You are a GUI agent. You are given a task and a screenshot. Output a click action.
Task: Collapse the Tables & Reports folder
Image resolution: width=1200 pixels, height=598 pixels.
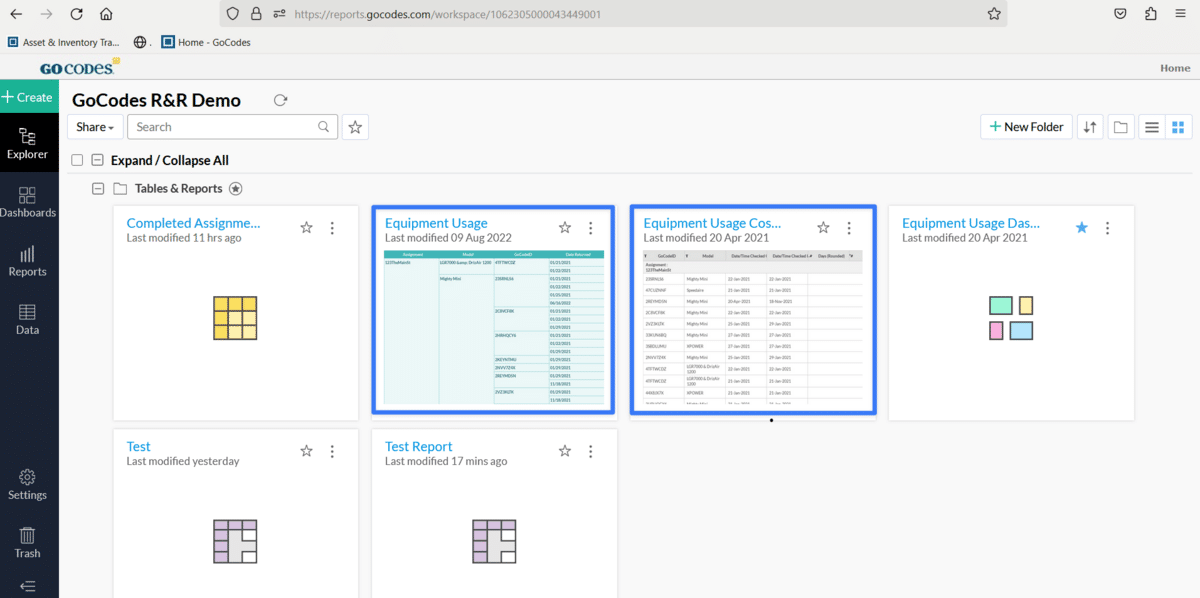pos(98,188)
